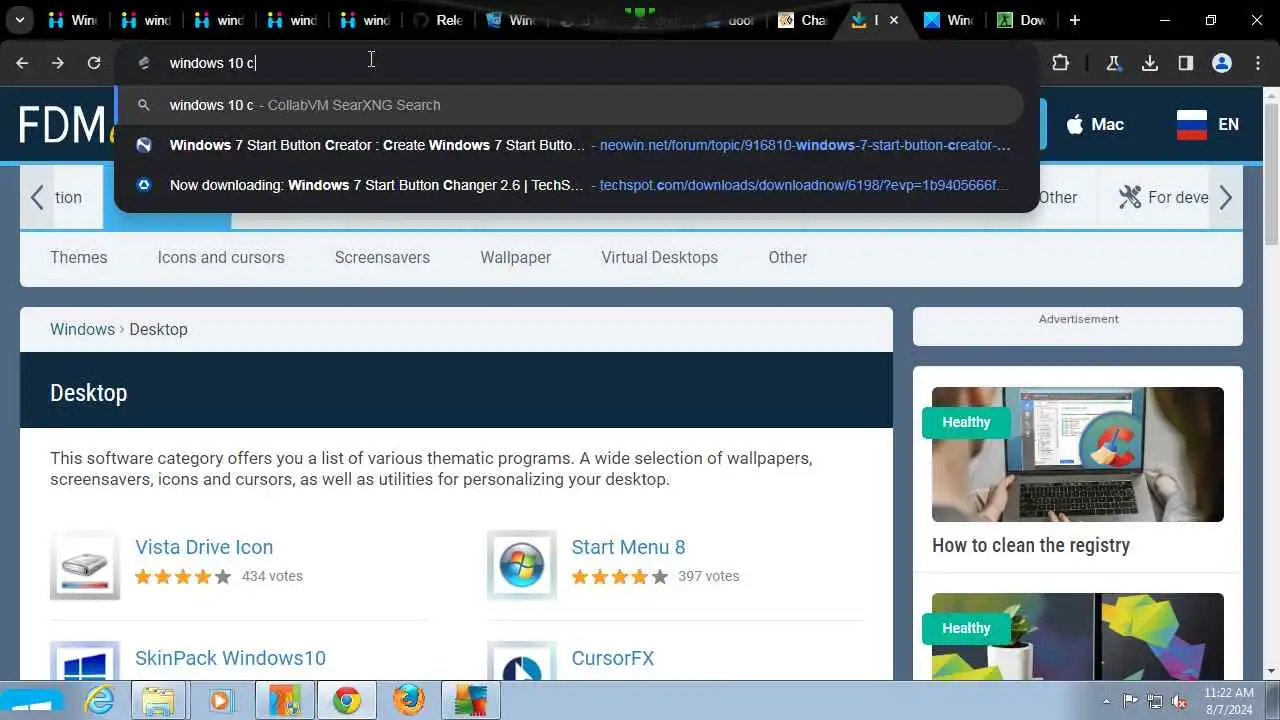Switch to Chrome in the taskbar

pos(347,701)
